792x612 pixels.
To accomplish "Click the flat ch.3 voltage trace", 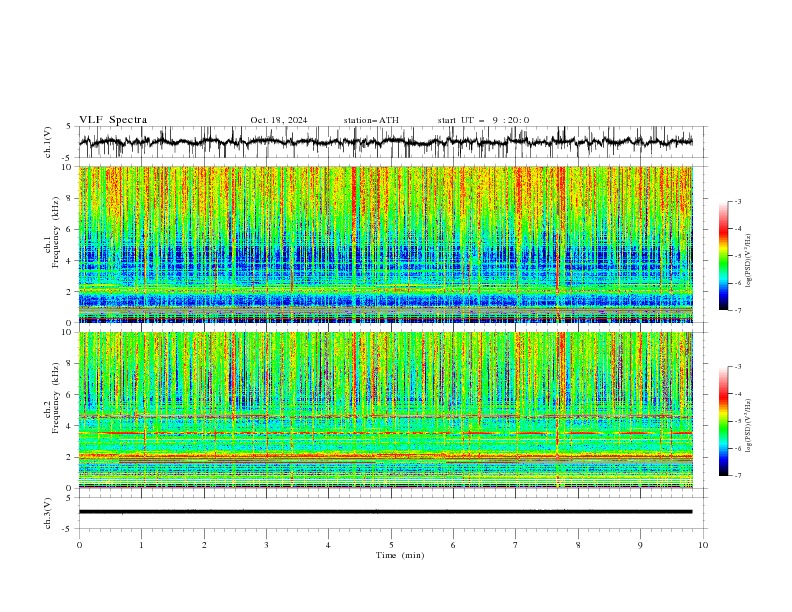I will click(x=385, y=512).
